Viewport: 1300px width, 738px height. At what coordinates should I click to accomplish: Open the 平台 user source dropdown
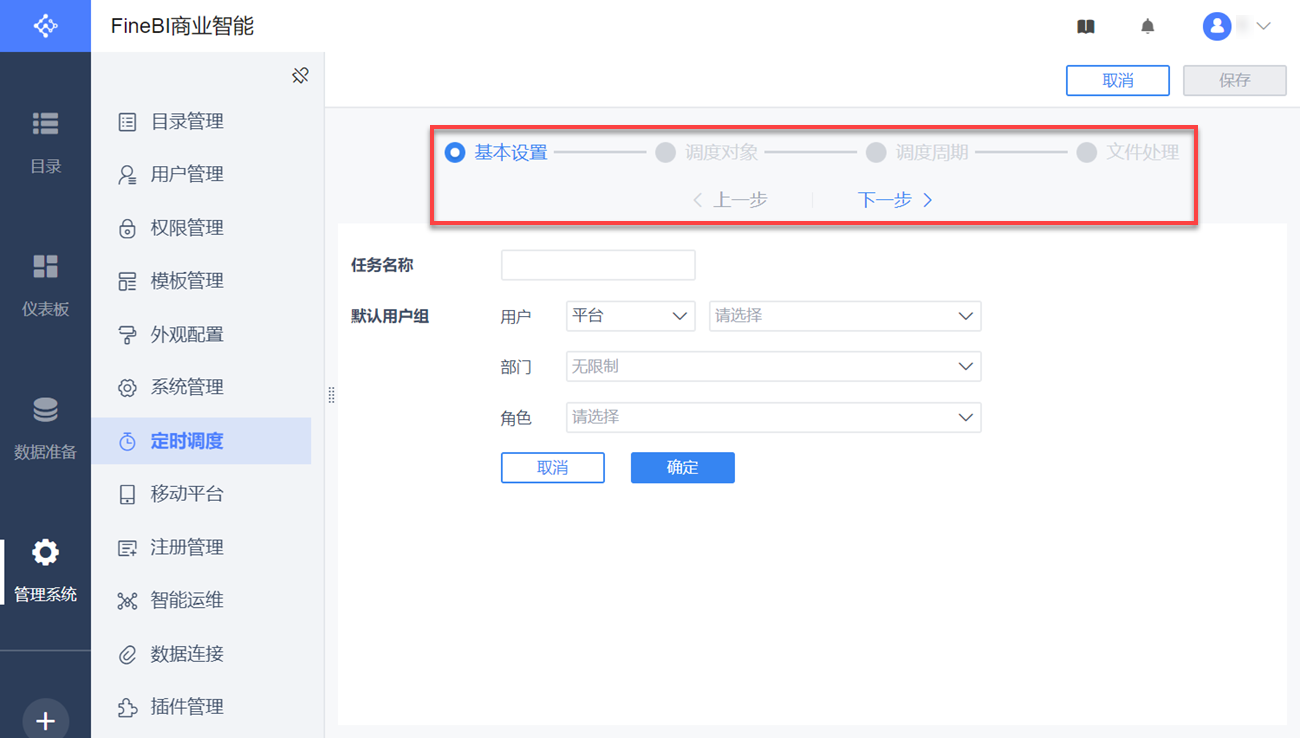[630, 316]
